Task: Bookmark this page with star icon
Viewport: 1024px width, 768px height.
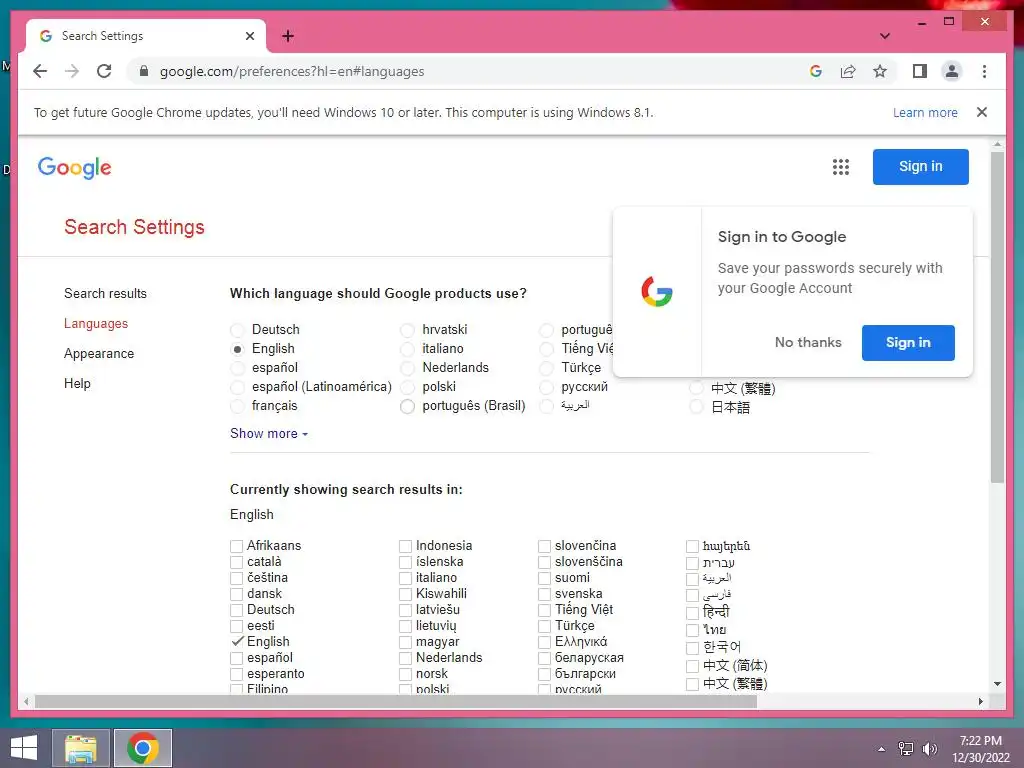Action: [x=880, y=71]
